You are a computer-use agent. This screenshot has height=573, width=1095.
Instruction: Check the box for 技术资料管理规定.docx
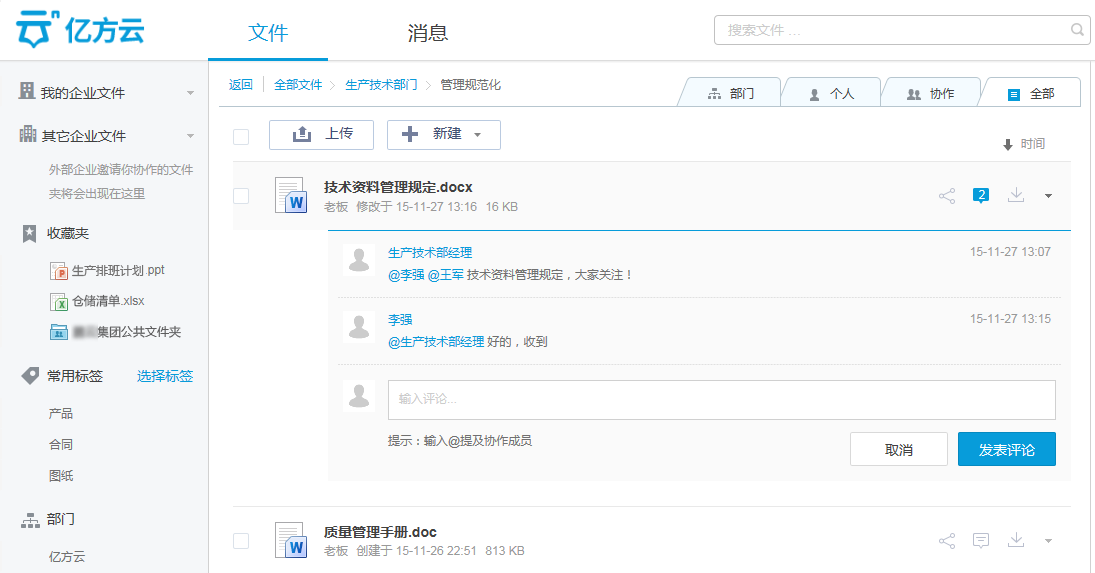point(241,196)
